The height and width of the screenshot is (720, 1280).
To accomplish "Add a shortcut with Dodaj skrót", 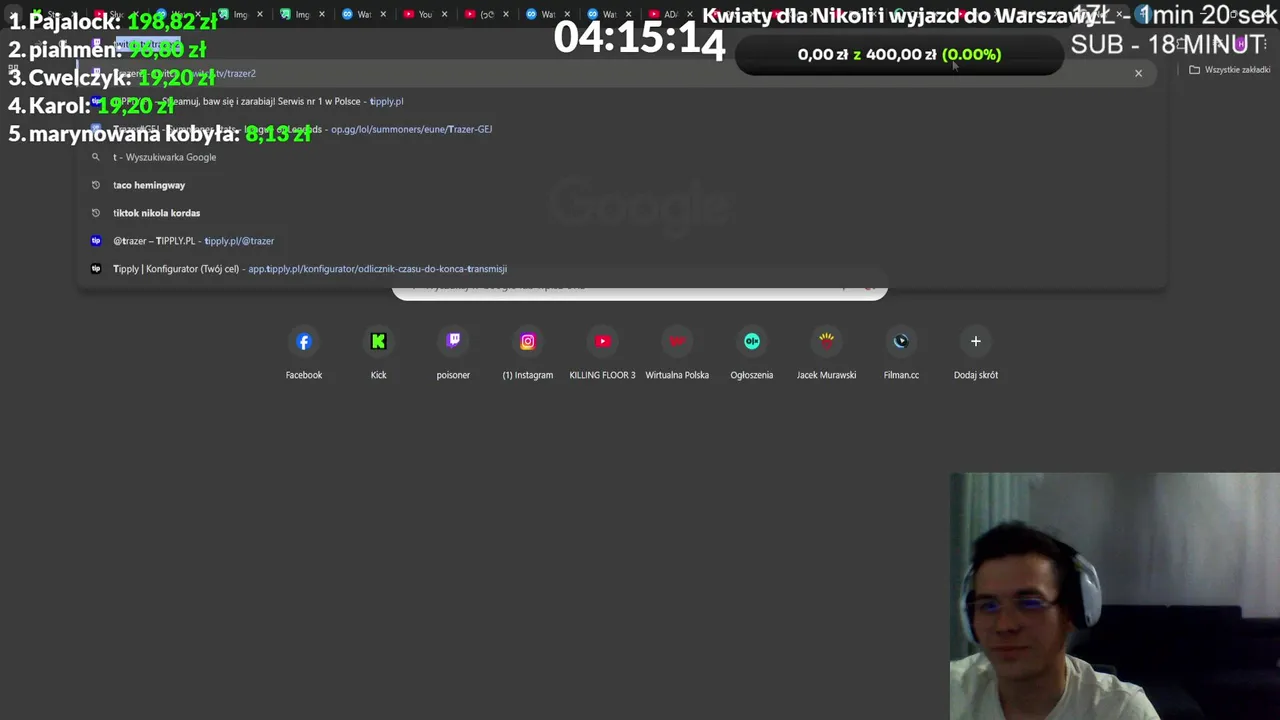I will point(976,353).
